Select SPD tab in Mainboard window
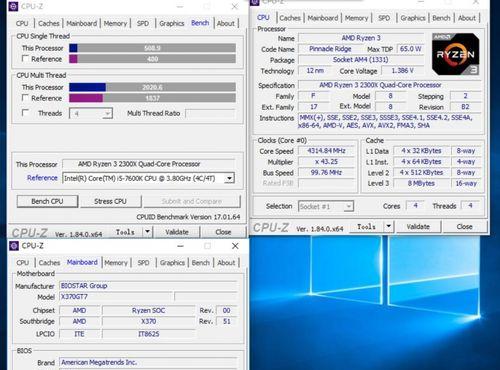The width and height of the screenshot is (500, 370). [x=143, y=263]
